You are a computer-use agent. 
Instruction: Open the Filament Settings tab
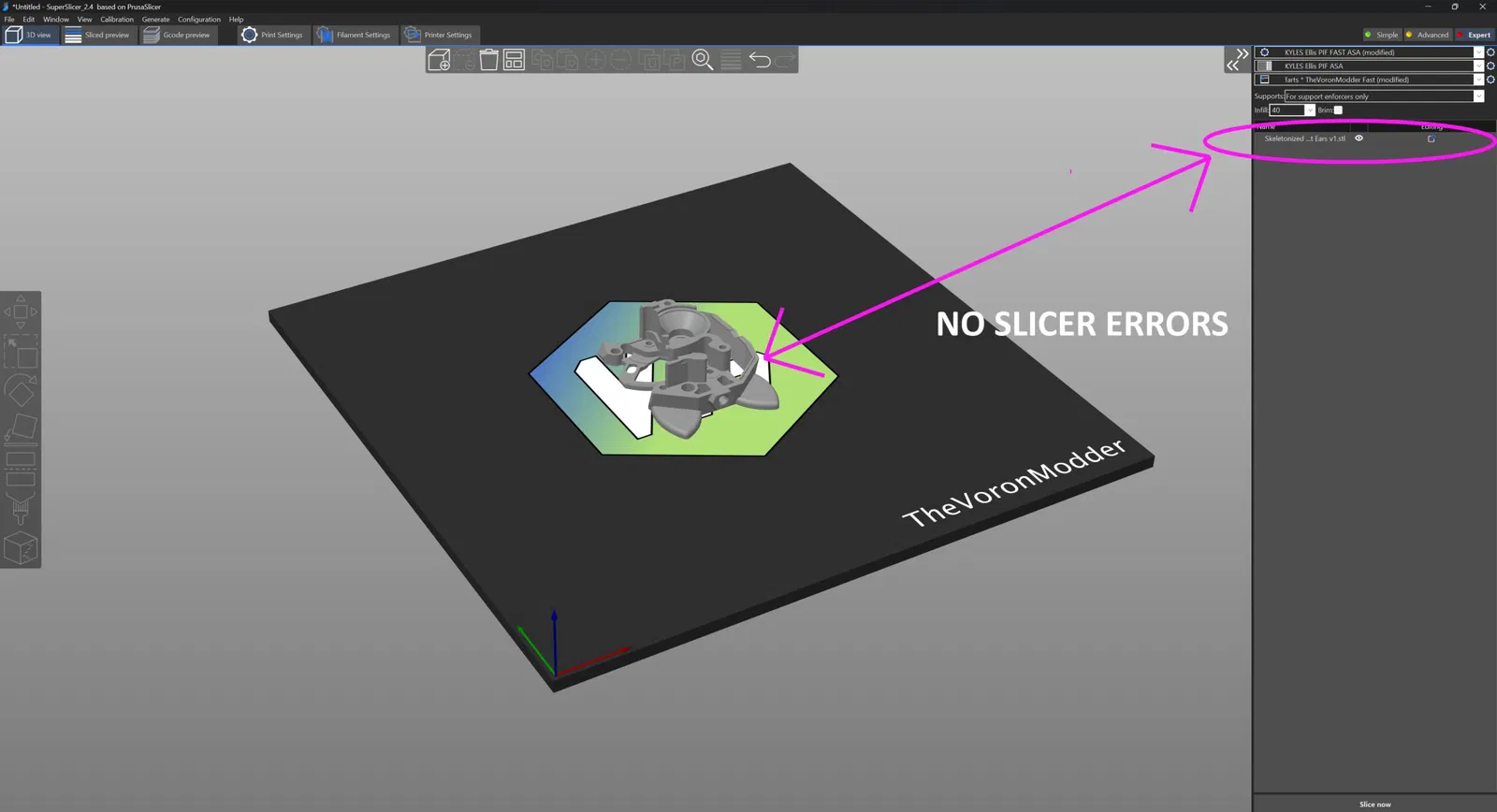click(354, 35)
